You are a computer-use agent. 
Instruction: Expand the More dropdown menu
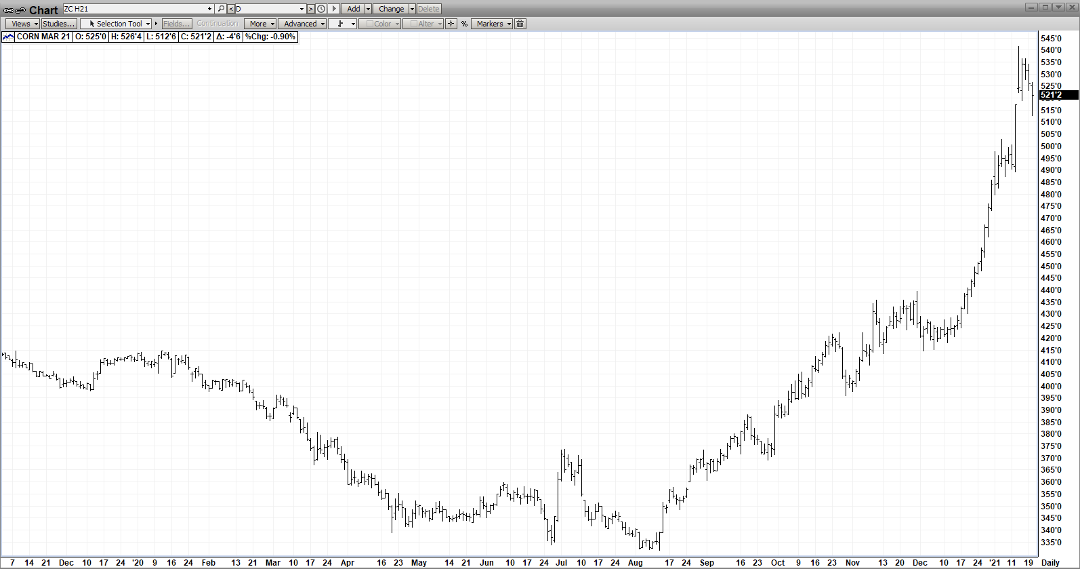[260, 23]
